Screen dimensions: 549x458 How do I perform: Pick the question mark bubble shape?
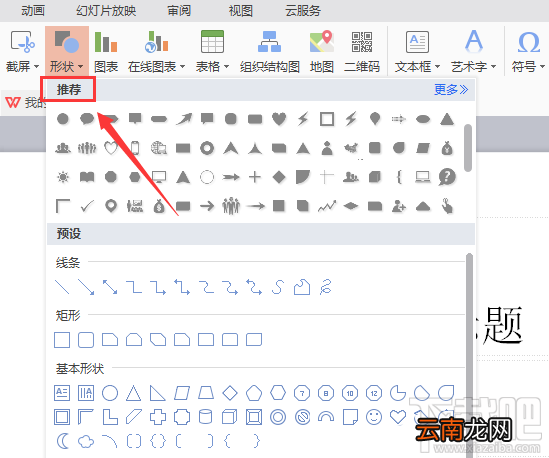pos(447,177)
